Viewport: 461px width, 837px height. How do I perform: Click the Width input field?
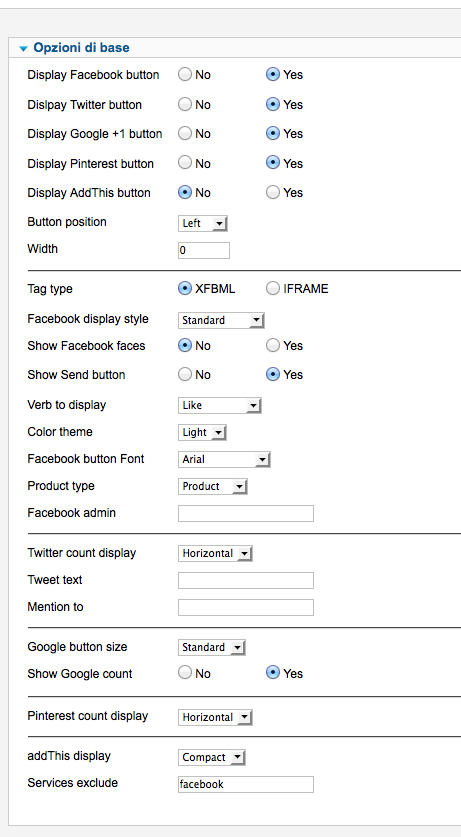204,250
